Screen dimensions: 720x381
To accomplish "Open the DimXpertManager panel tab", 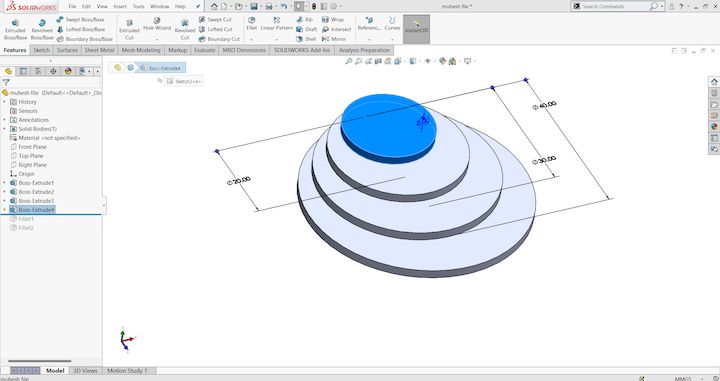I will (x=53, y=71).
